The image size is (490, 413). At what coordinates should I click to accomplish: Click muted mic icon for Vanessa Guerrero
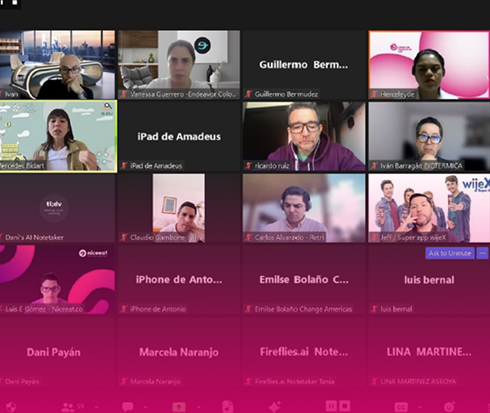pos(124,94)
